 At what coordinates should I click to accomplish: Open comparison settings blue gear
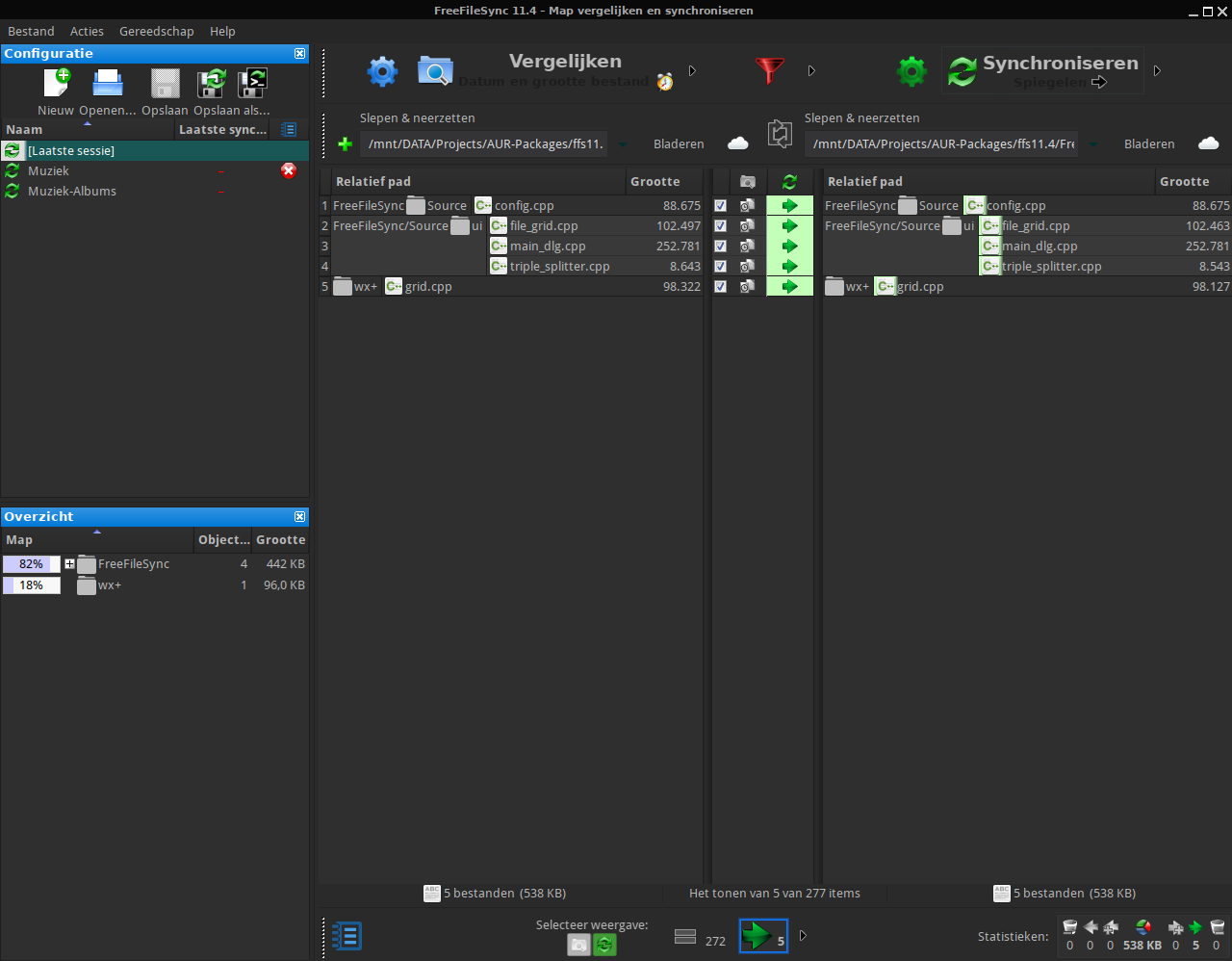coord(382,71)
